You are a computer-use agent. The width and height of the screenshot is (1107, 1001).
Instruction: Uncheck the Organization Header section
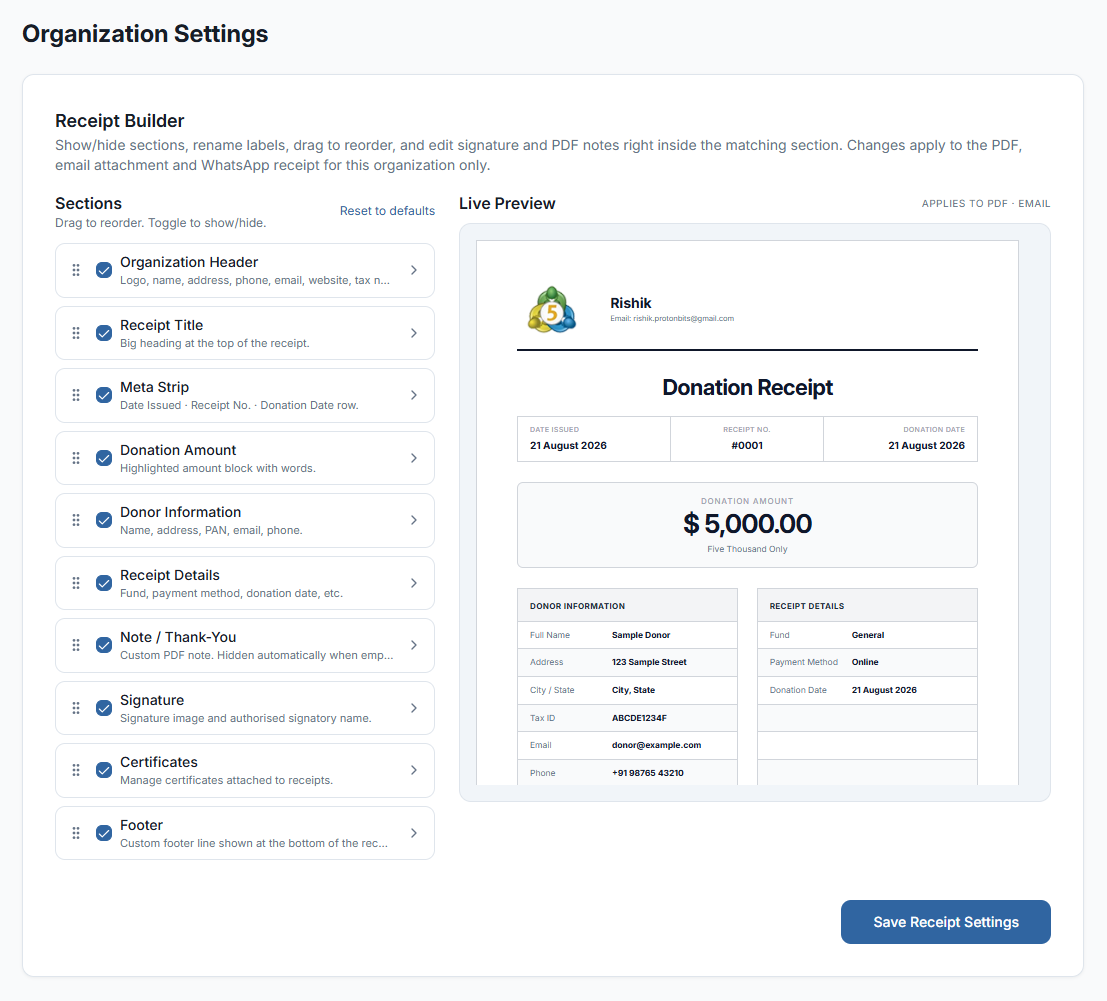point(104,270)
